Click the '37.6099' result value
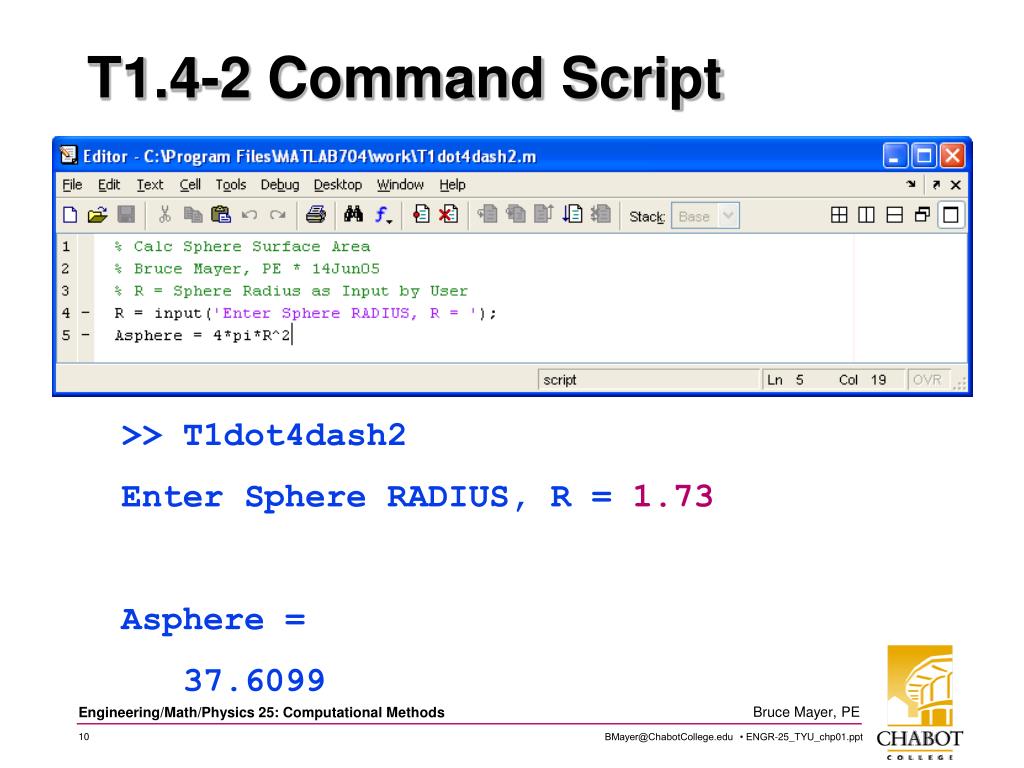1024x768 pixels. (x=255, y=680)
